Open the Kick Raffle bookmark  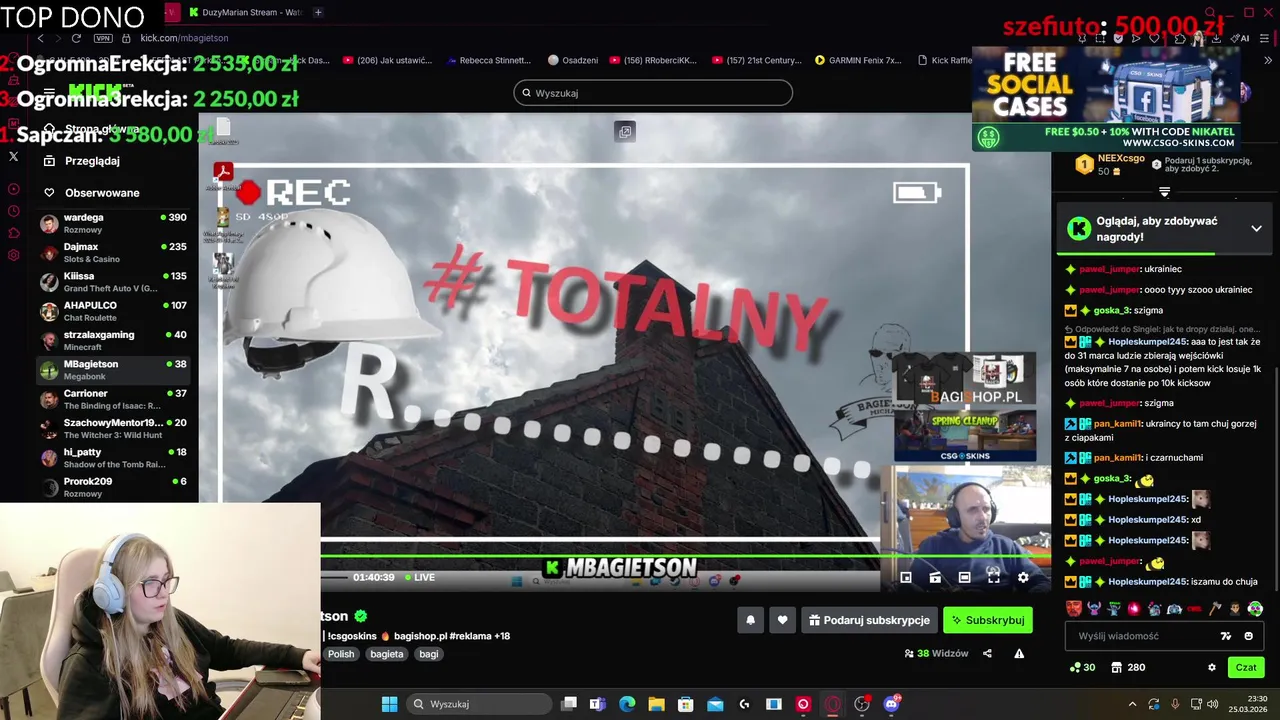(x=945, y=60)
